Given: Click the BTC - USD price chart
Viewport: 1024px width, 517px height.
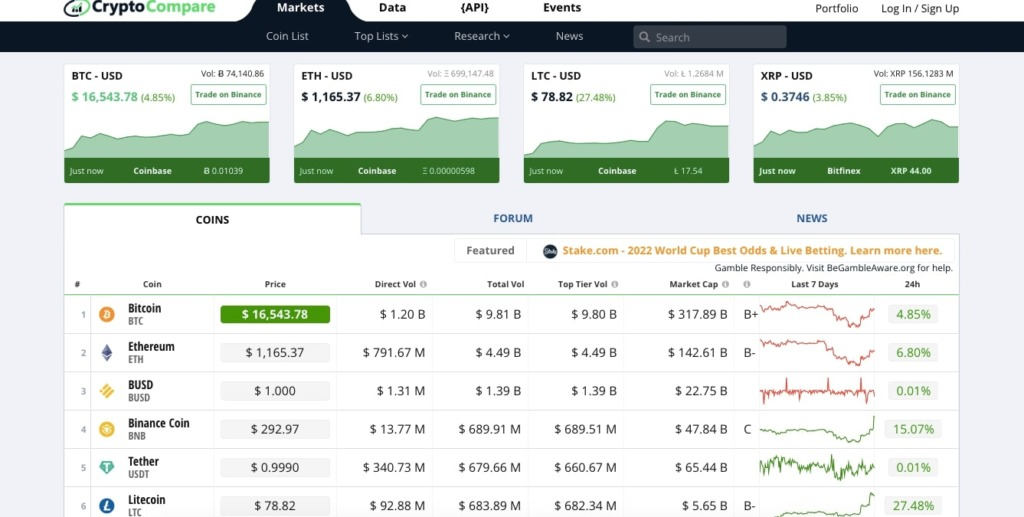Looking at the screenshot, I should coord(167,138).
